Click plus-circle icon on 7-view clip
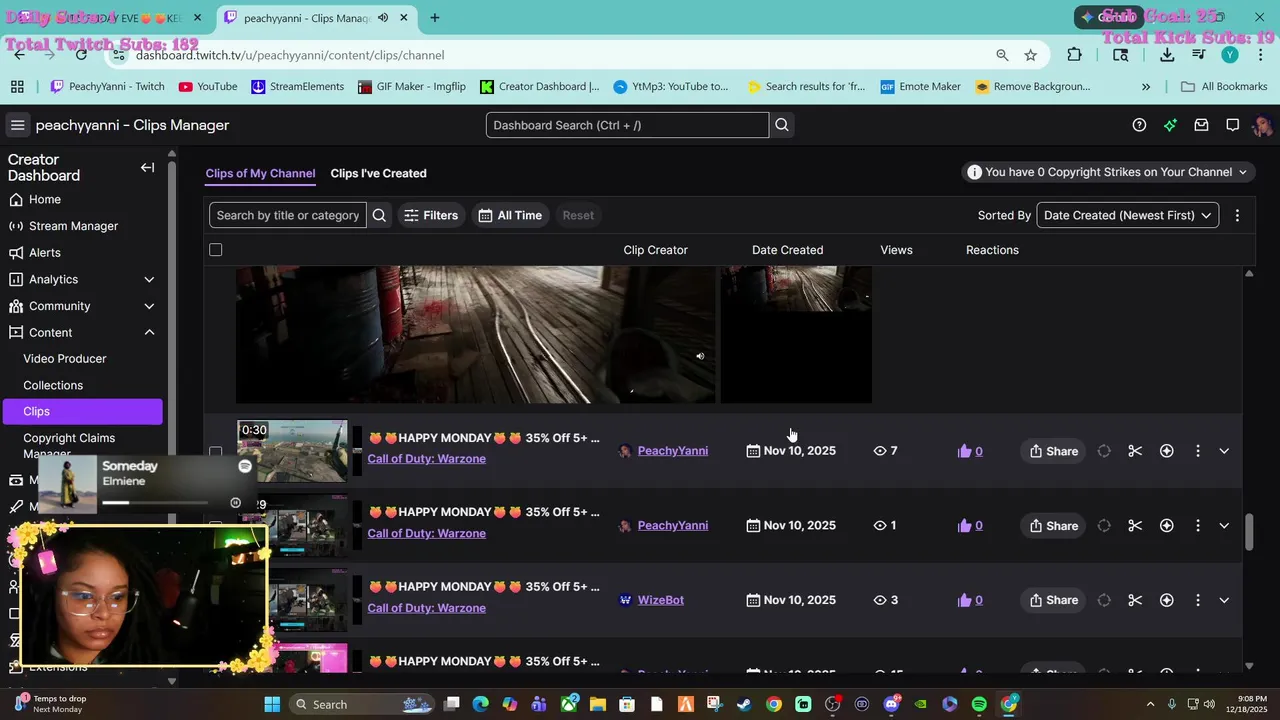 pyautogui.click(x=1166, y=451)
